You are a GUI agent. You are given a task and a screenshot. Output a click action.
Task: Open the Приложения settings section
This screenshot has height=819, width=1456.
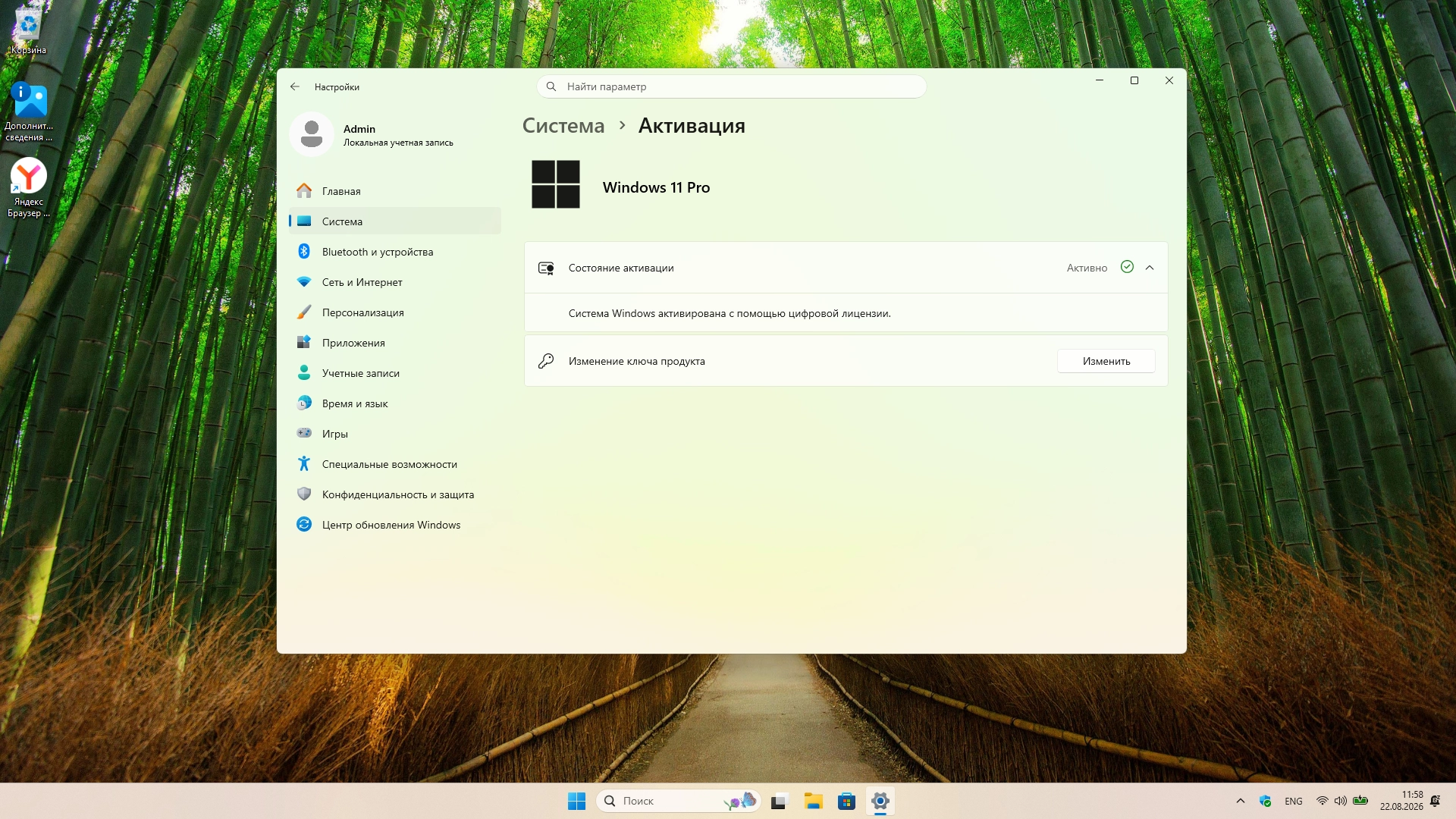(394, 343)
